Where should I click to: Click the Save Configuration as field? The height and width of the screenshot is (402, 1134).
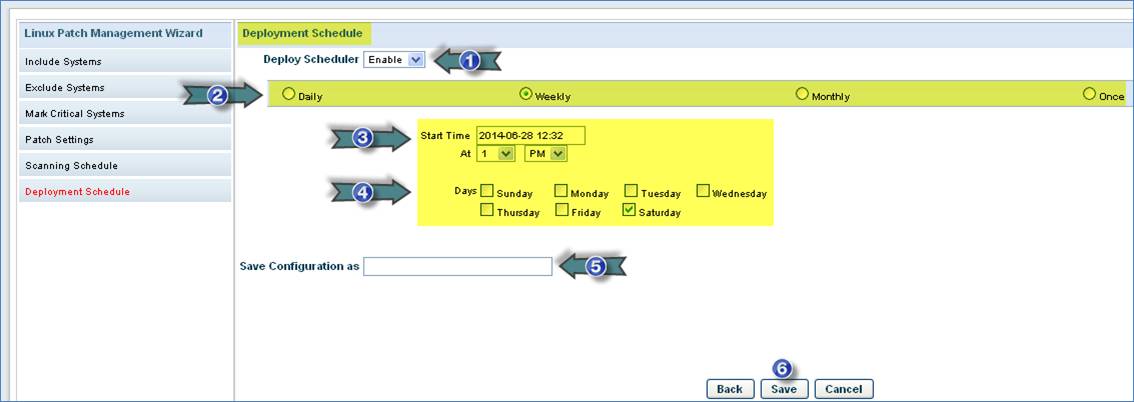click(458, 267)
